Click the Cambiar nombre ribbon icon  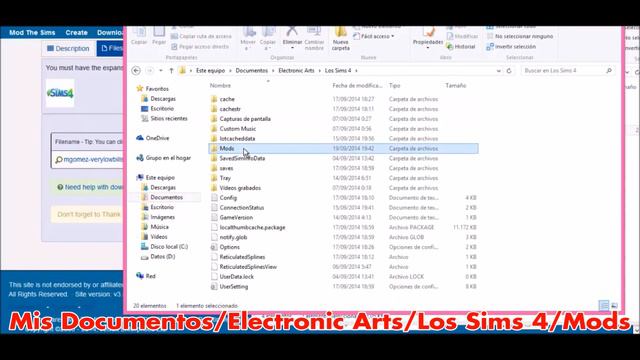coord(314,39)
